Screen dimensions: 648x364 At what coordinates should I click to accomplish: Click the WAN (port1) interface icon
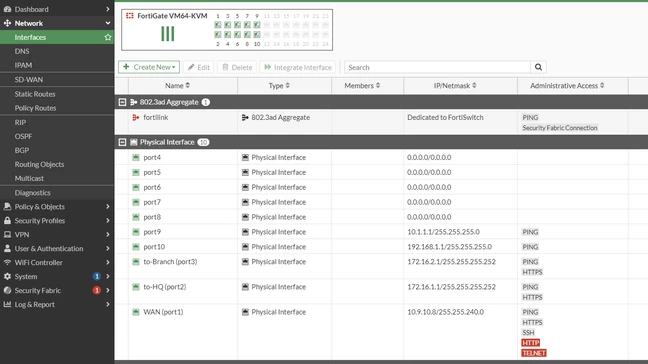tap(136, 312)
